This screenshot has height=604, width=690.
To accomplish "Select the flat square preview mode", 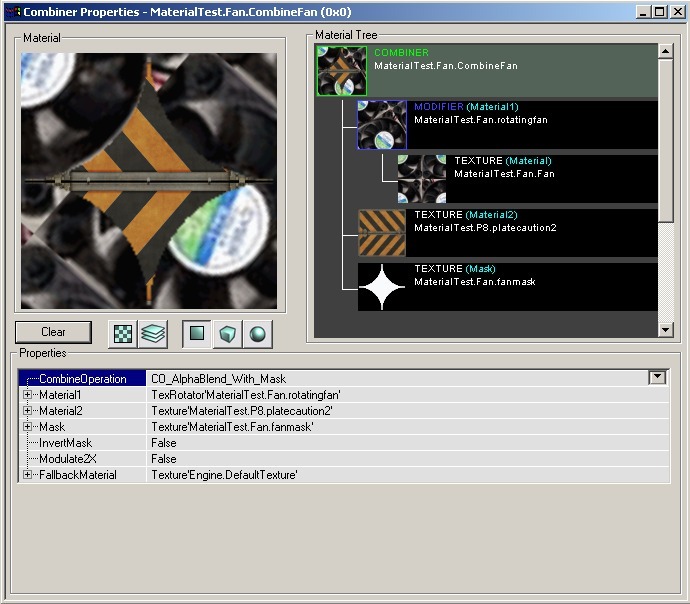I will coord(197,333).
